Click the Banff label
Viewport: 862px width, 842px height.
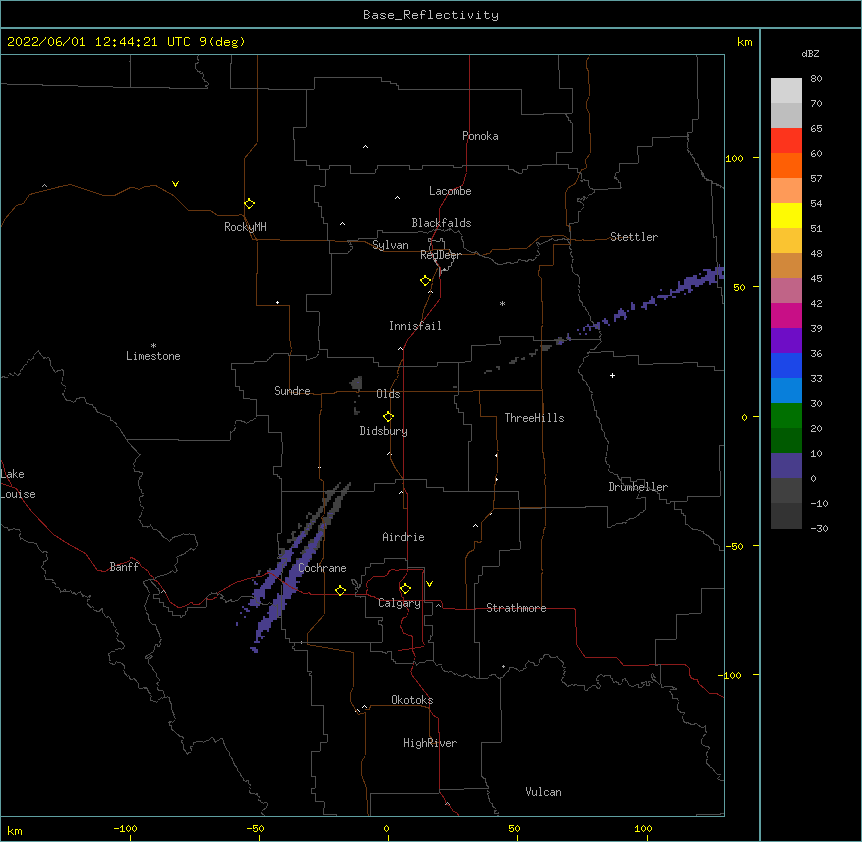click(124, 567)
